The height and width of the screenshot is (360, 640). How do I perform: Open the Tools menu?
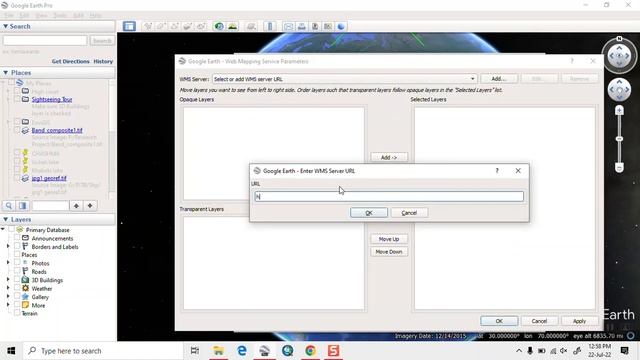[x=60, y=16]
